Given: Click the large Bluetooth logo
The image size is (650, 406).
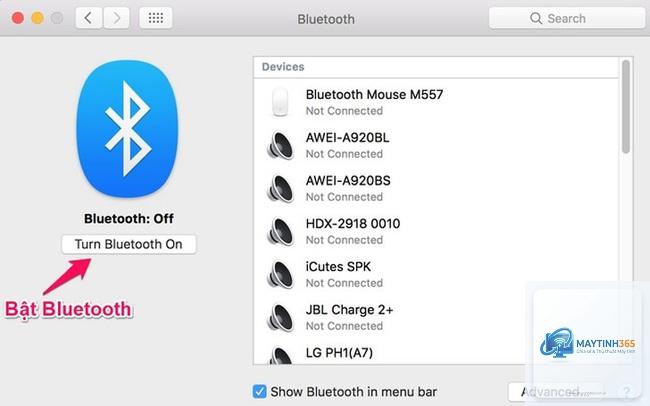Looking at the screenshot, I should (128, 129).
